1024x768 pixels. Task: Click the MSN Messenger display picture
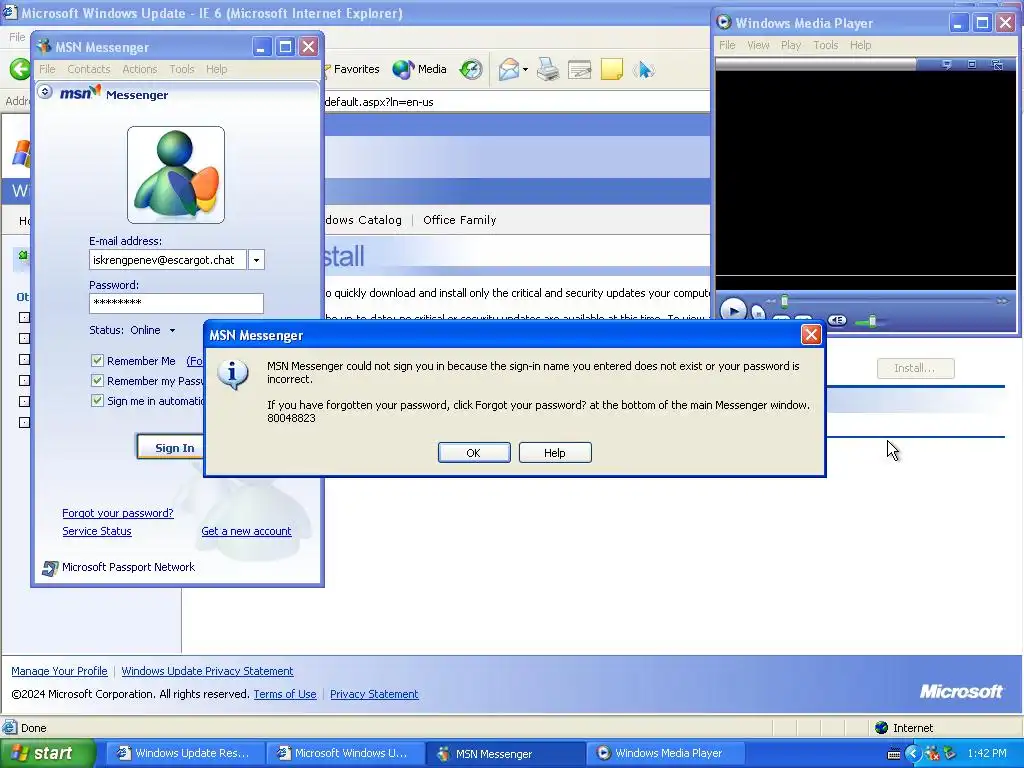pyautogui.click(x=176, y=175)
